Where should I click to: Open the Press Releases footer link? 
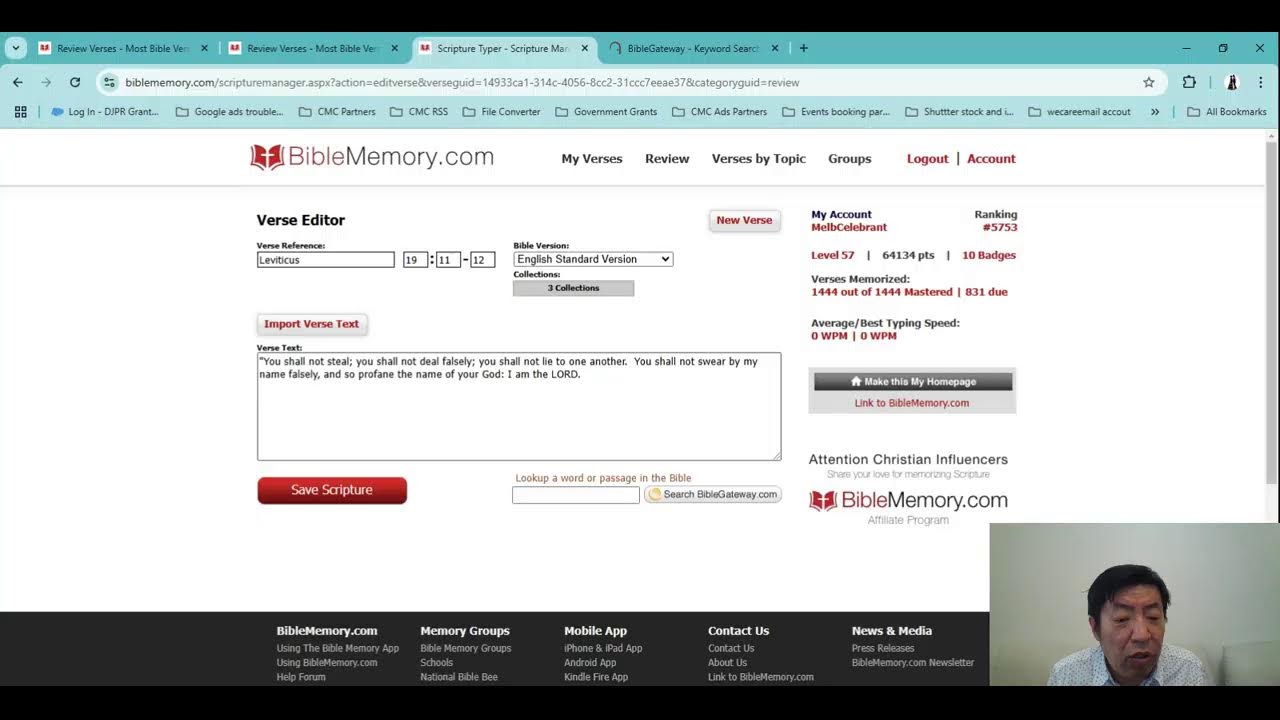click(883, 648)
